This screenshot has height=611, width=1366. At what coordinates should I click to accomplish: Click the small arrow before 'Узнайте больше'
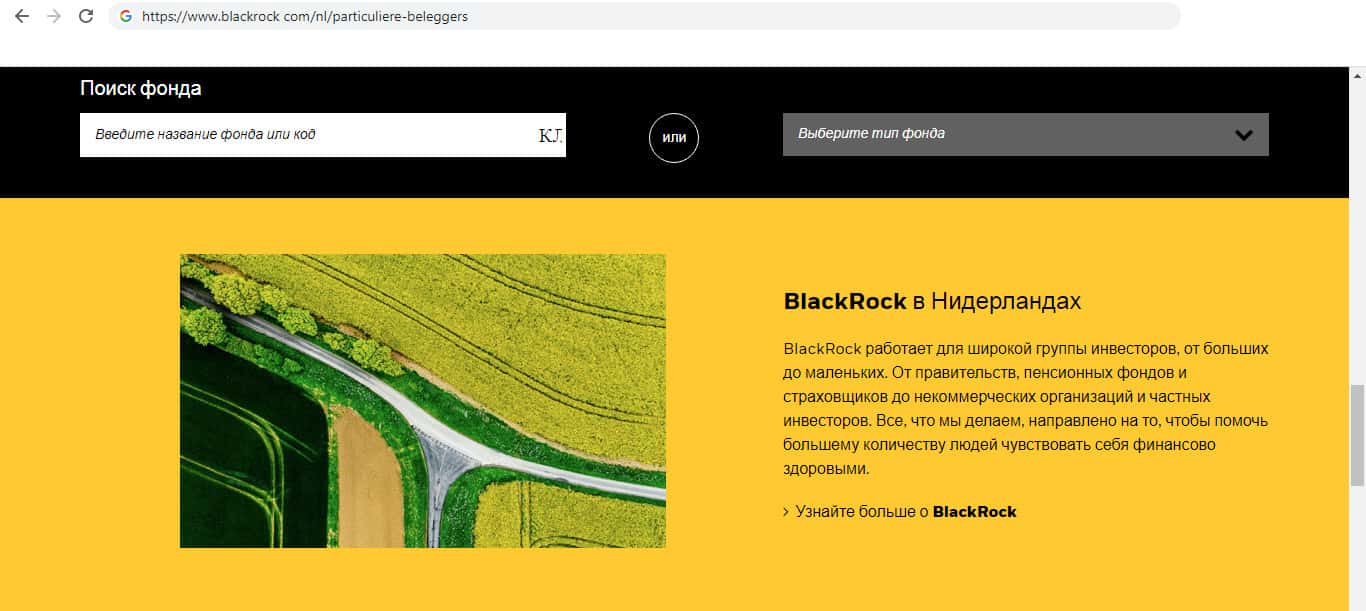point(786,512)
